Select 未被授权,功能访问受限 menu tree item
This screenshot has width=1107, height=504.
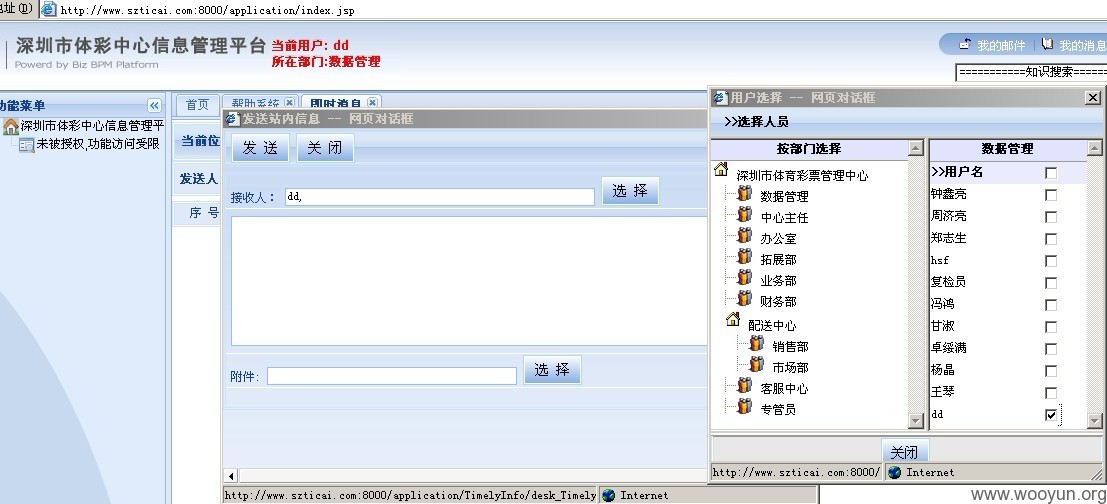[98, 144]
